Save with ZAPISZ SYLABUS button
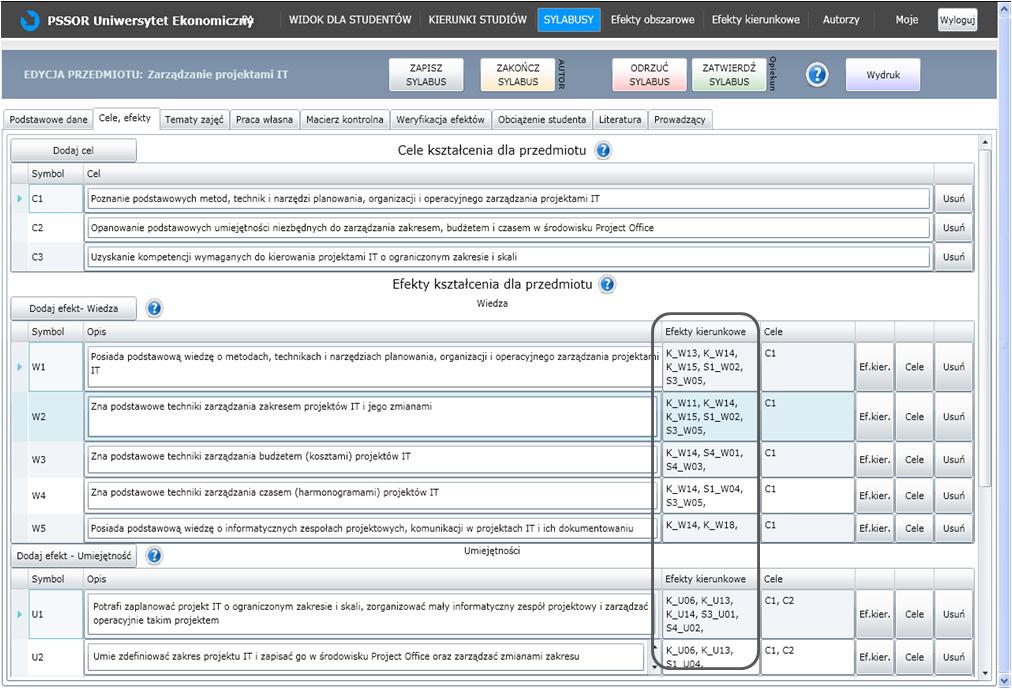The height and width of the screenshot is (689, 1012). (426, 75)
